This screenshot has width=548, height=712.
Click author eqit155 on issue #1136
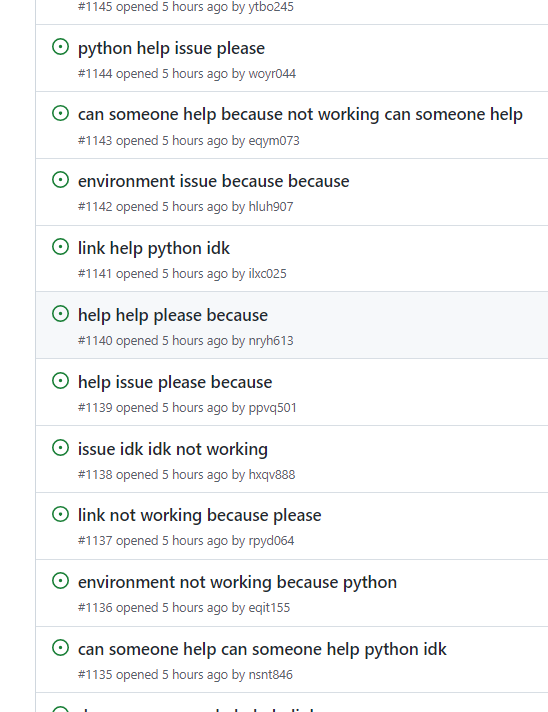(x=269, y=608)
